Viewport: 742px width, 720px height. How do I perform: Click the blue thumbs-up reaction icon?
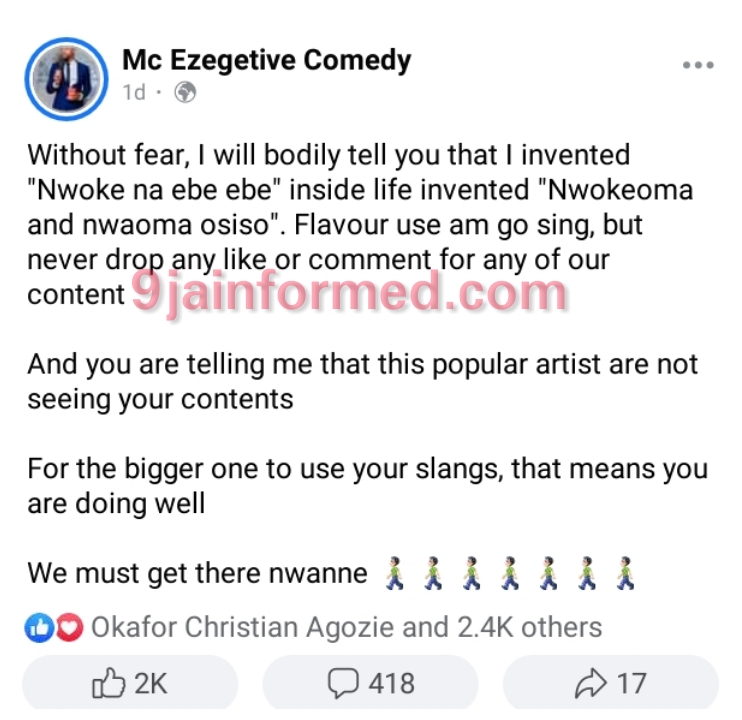tap(40, 628)
